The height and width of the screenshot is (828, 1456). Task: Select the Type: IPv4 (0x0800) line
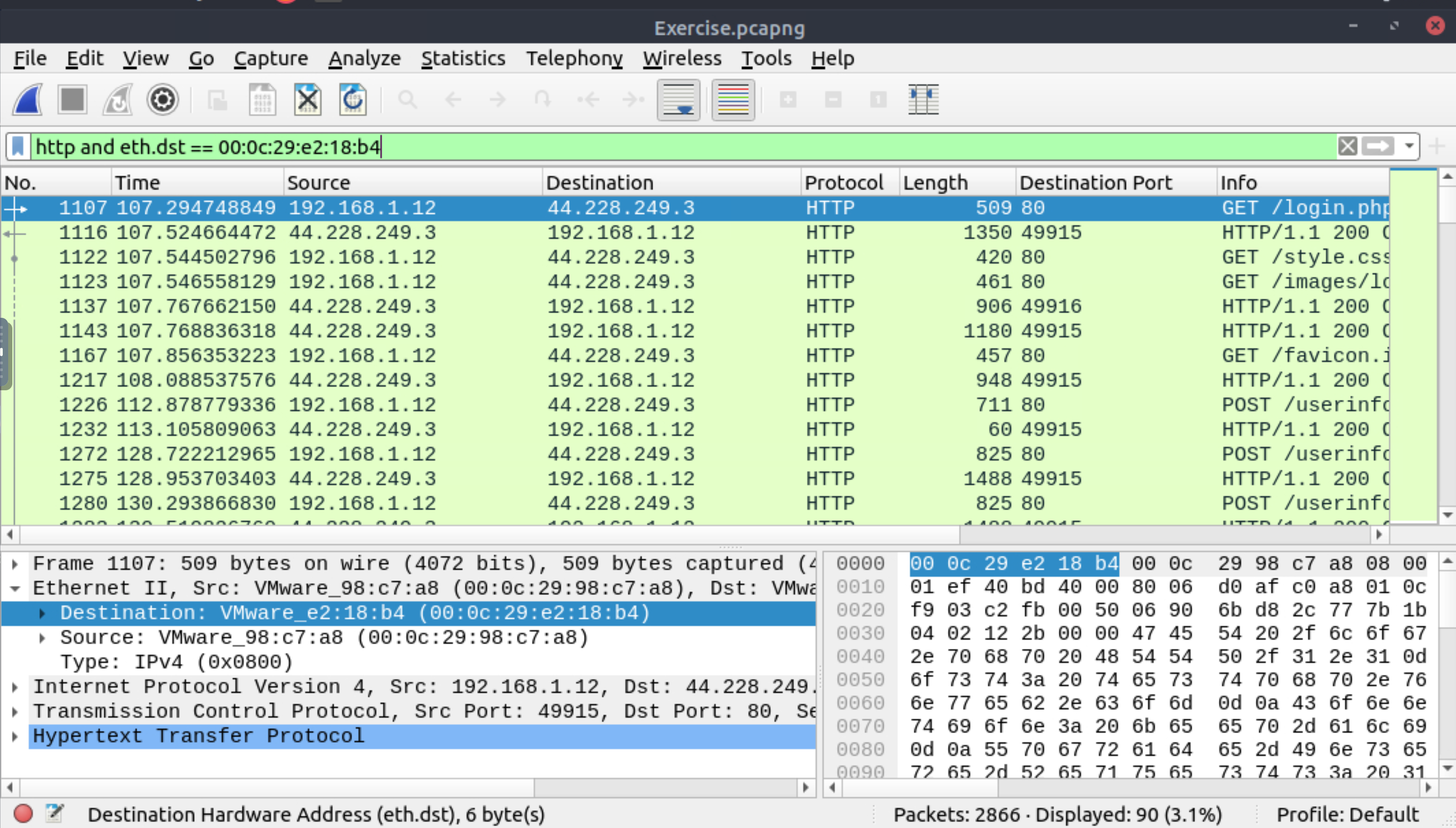tap(177, 662)
